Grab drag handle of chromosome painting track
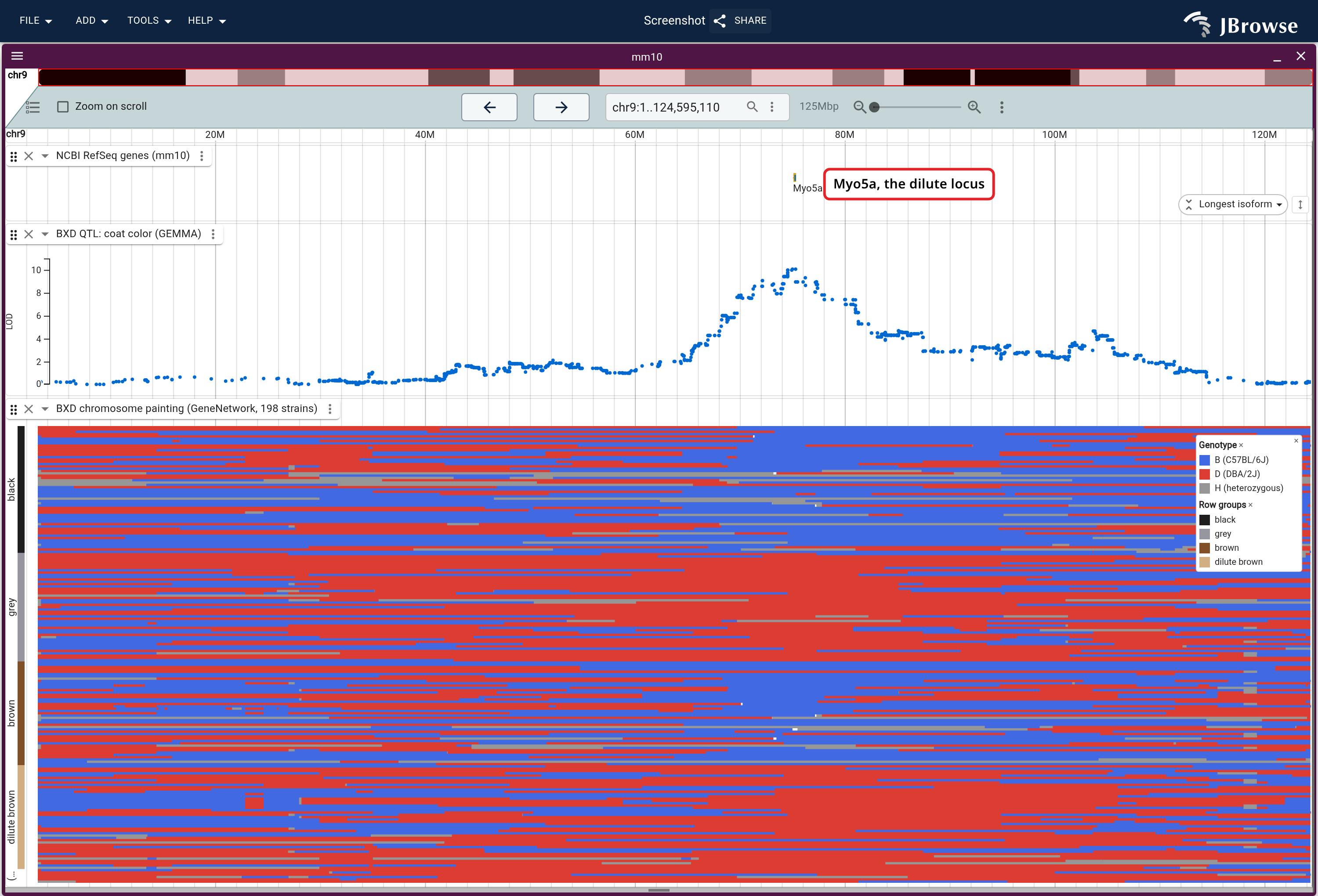Image resolution: width=1318 pixels, height=896 pixels. coord(14,409)
